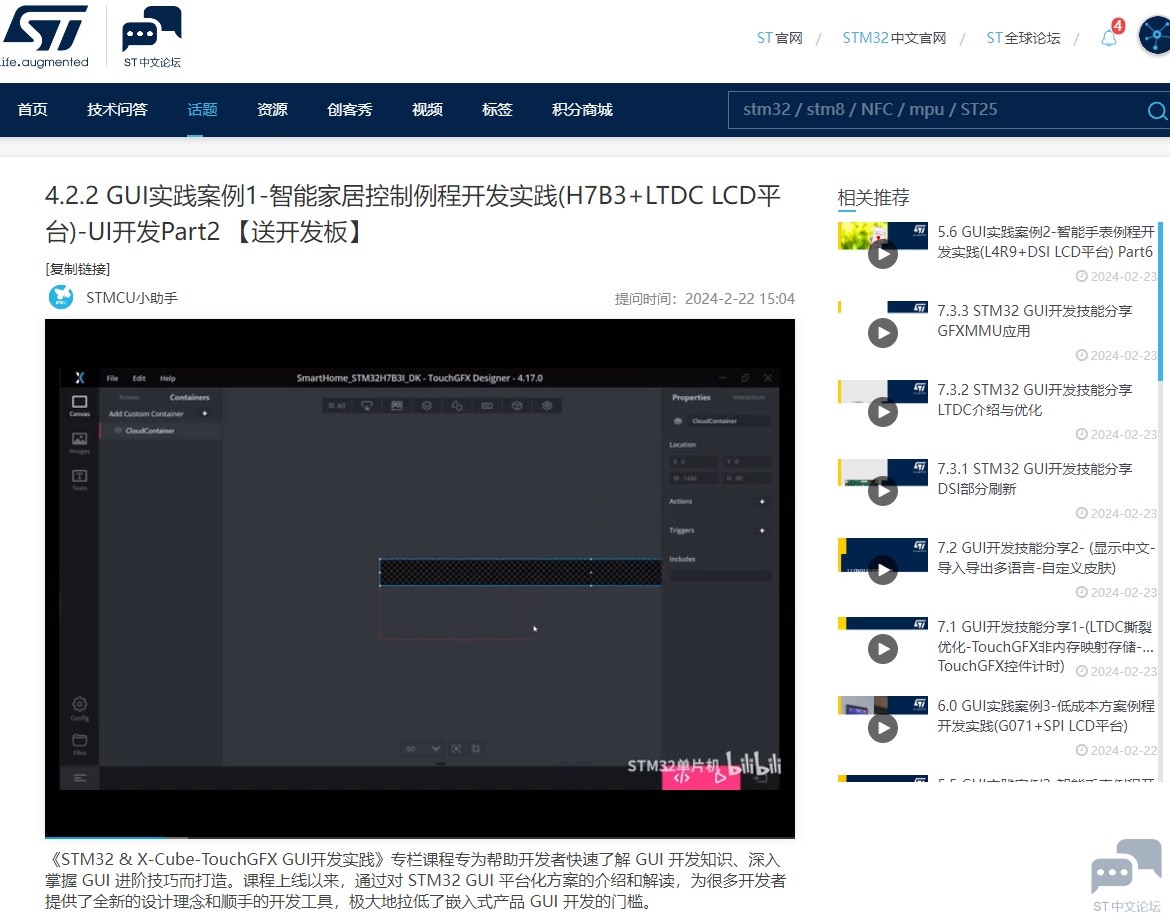
Task: Click the Images icon in TouchGFX sidebar
Action: coord(79,442)
